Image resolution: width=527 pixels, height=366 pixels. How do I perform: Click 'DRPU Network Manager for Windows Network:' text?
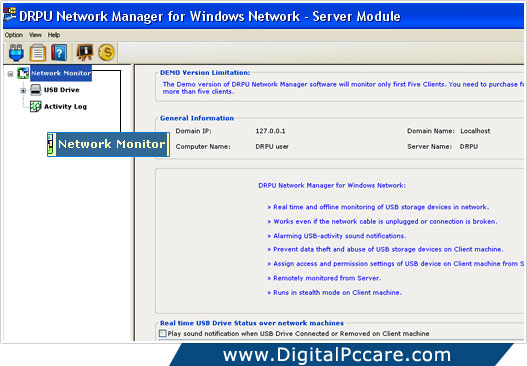click(332, 186)
